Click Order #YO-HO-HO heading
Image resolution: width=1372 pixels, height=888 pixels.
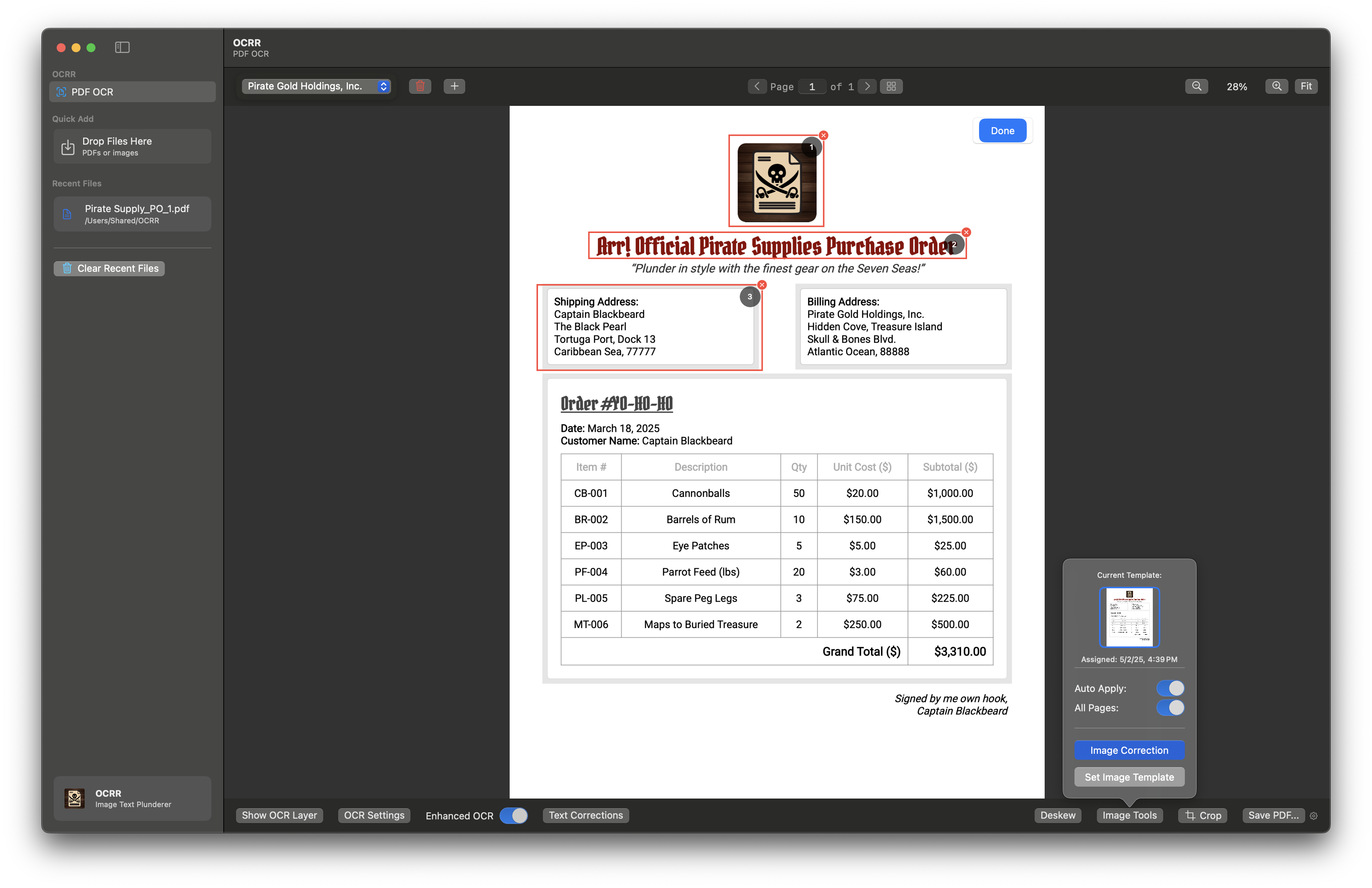(x=616, y=403)
